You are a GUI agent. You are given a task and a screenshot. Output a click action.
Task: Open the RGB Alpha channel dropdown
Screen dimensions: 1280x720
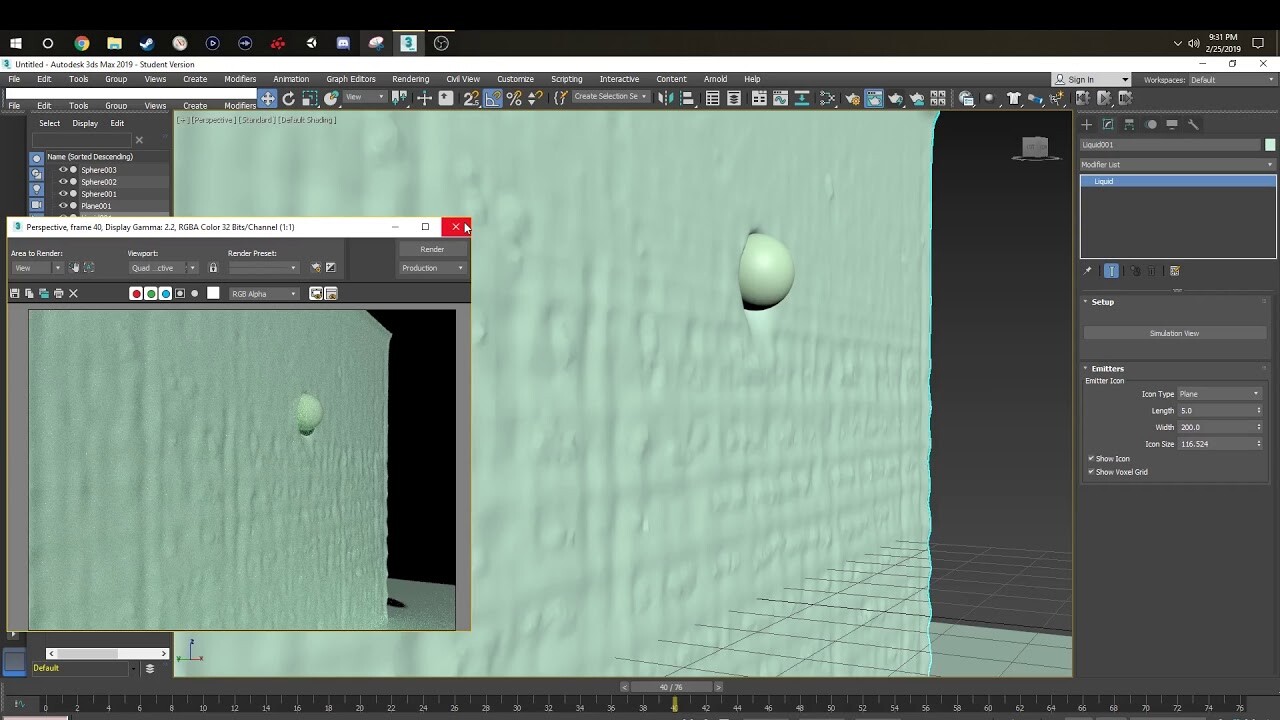[x=265, y=292]
